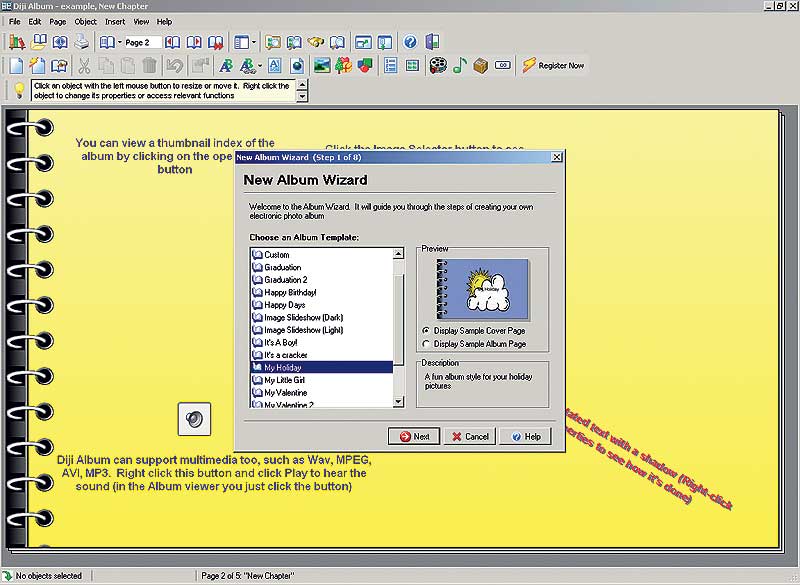Screen dimensions: 800x585
Task: Insert a picture using the landscape icon
Action: click(322, 65)
